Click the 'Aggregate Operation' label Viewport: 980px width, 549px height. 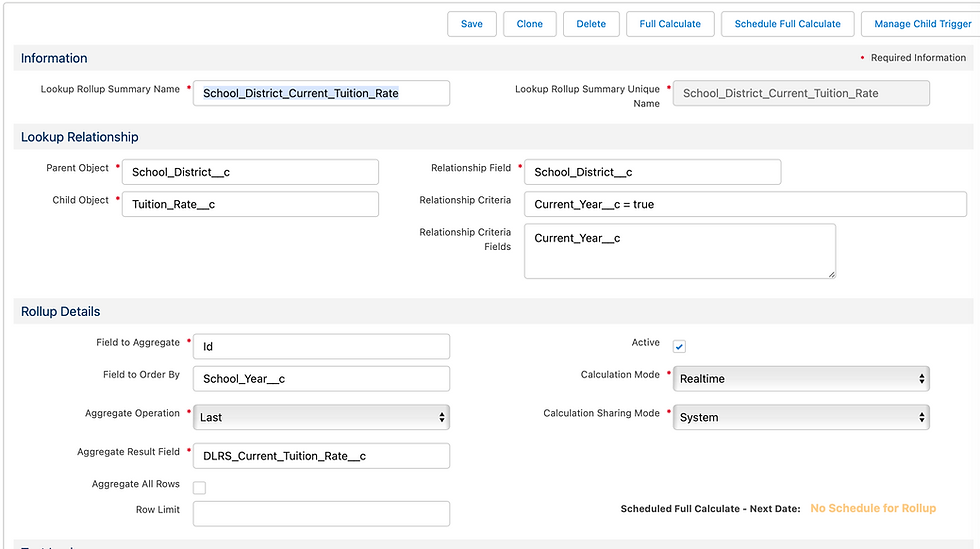click(132, 413)
